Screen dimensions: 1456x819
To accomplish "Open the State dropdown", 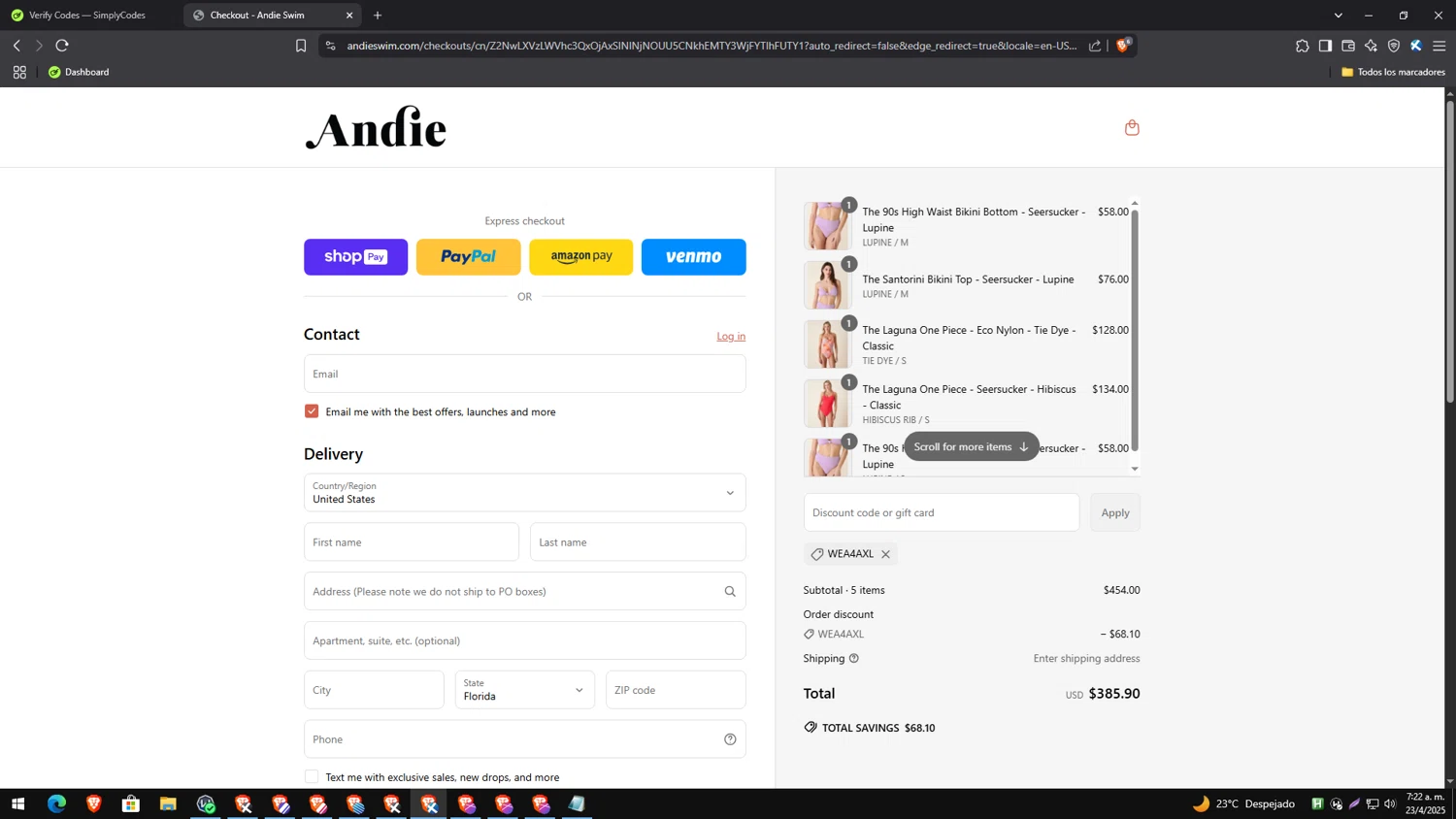I will coord(524,690).
